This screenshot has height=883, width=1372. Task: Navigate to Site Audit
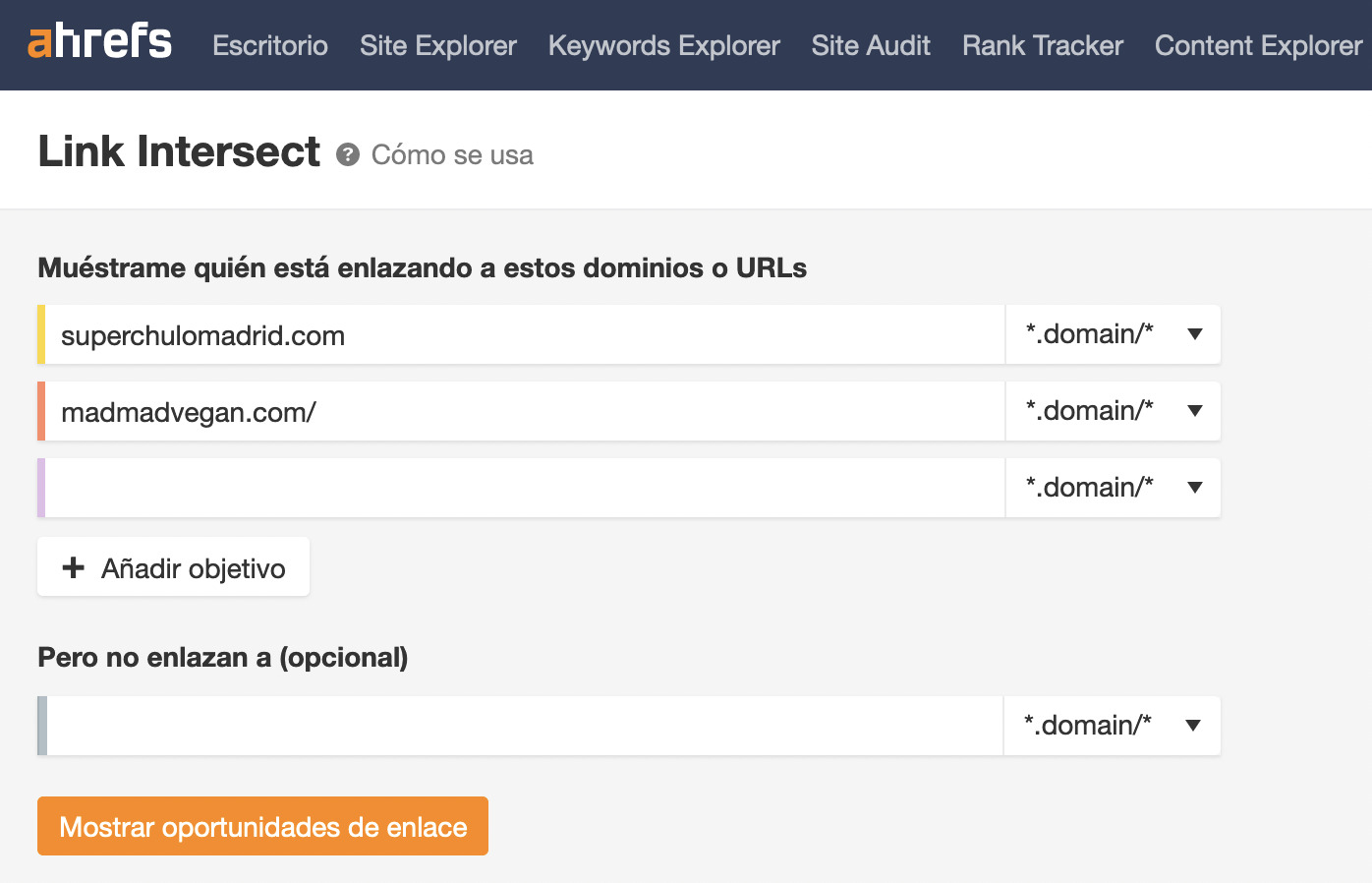click(871, 45)
